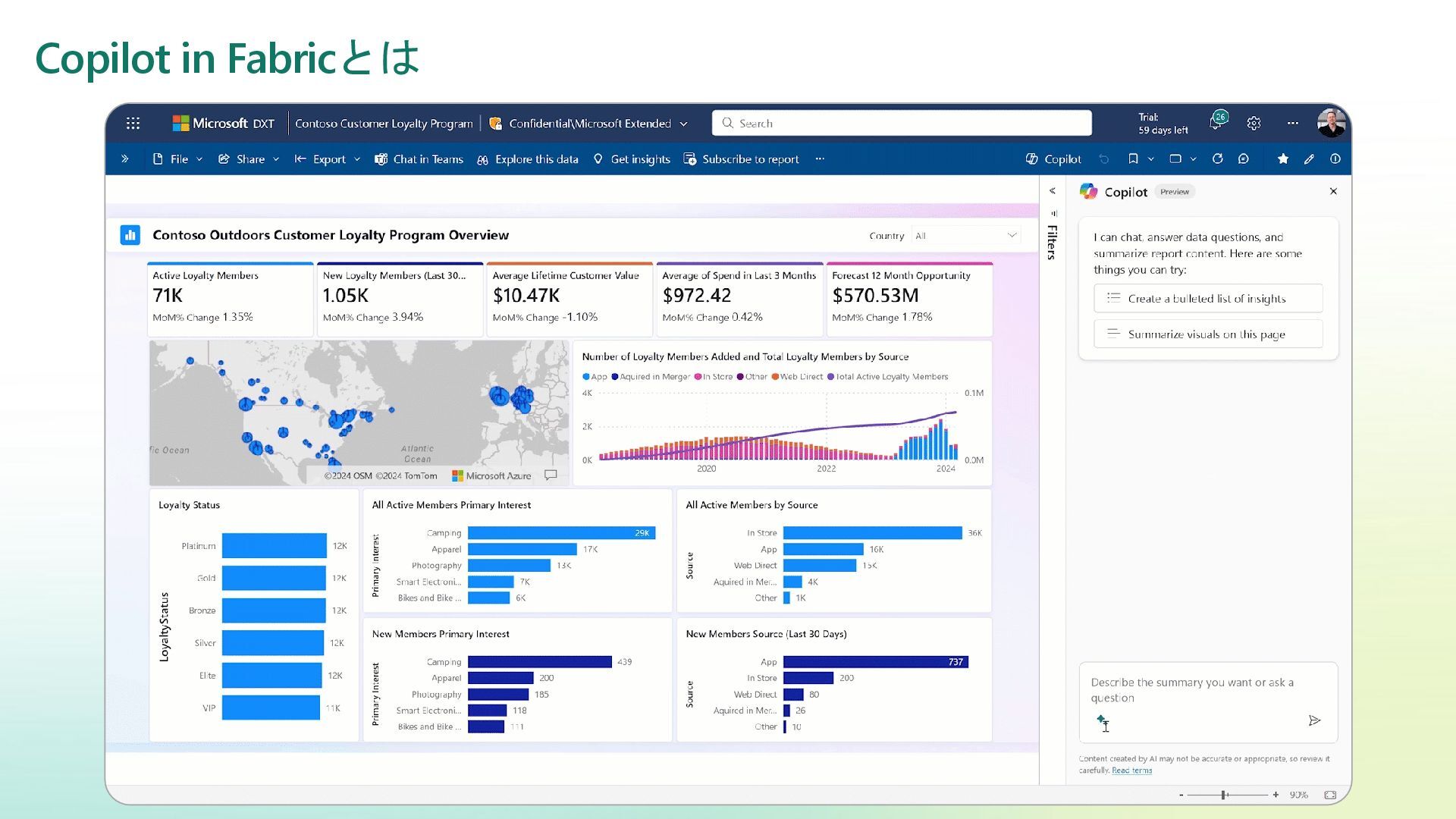Viewport: 1456px width, 819px height.
Task: Toggle the Copilot pane button
Action: coord(1053,158)
